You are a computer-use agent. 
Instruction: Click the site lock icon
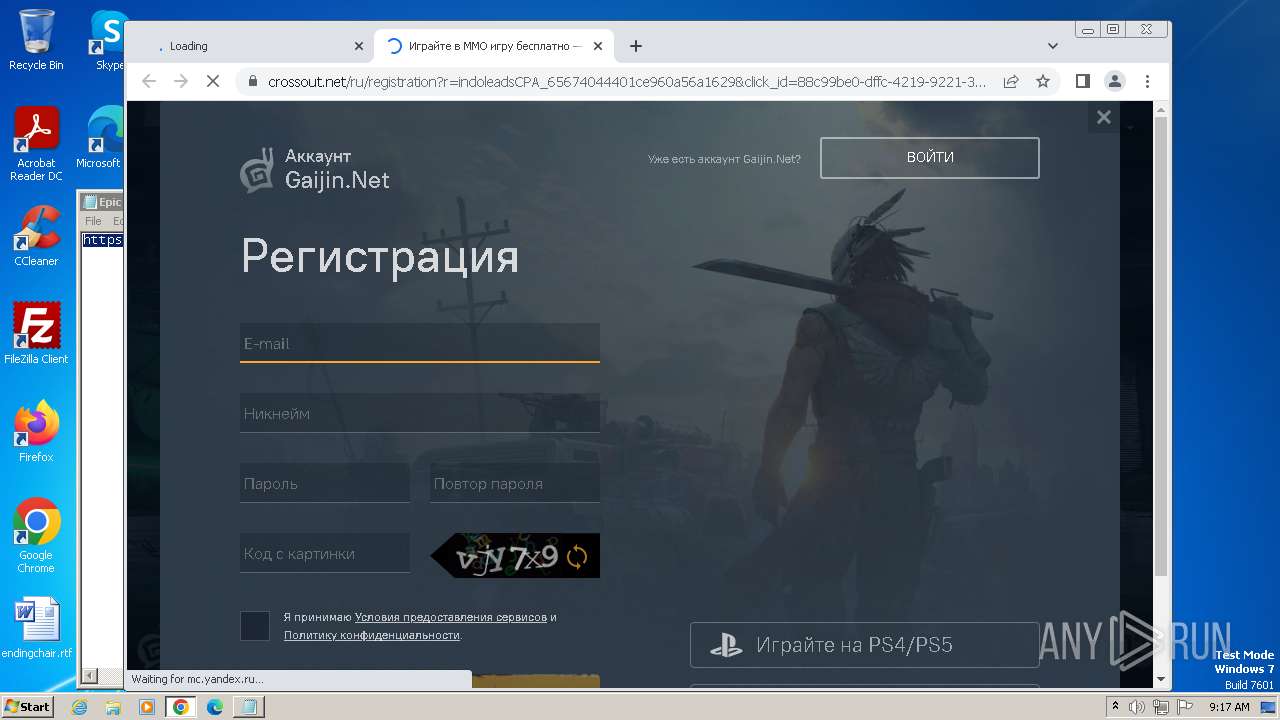[x=253, y=81]
